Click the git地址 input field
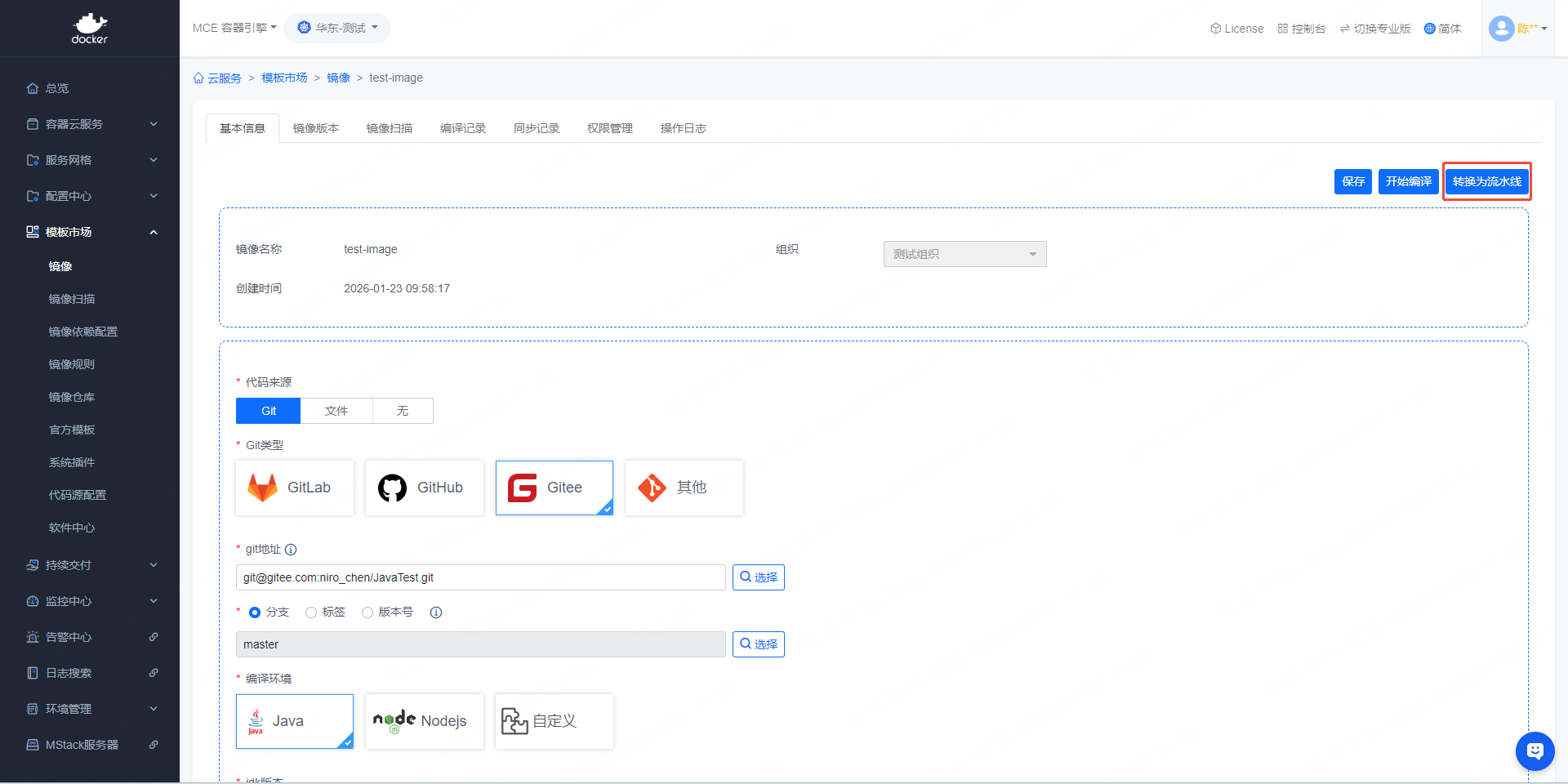Screen dimensions: 1568x784 pyautogui.click(x=480, y=577)
